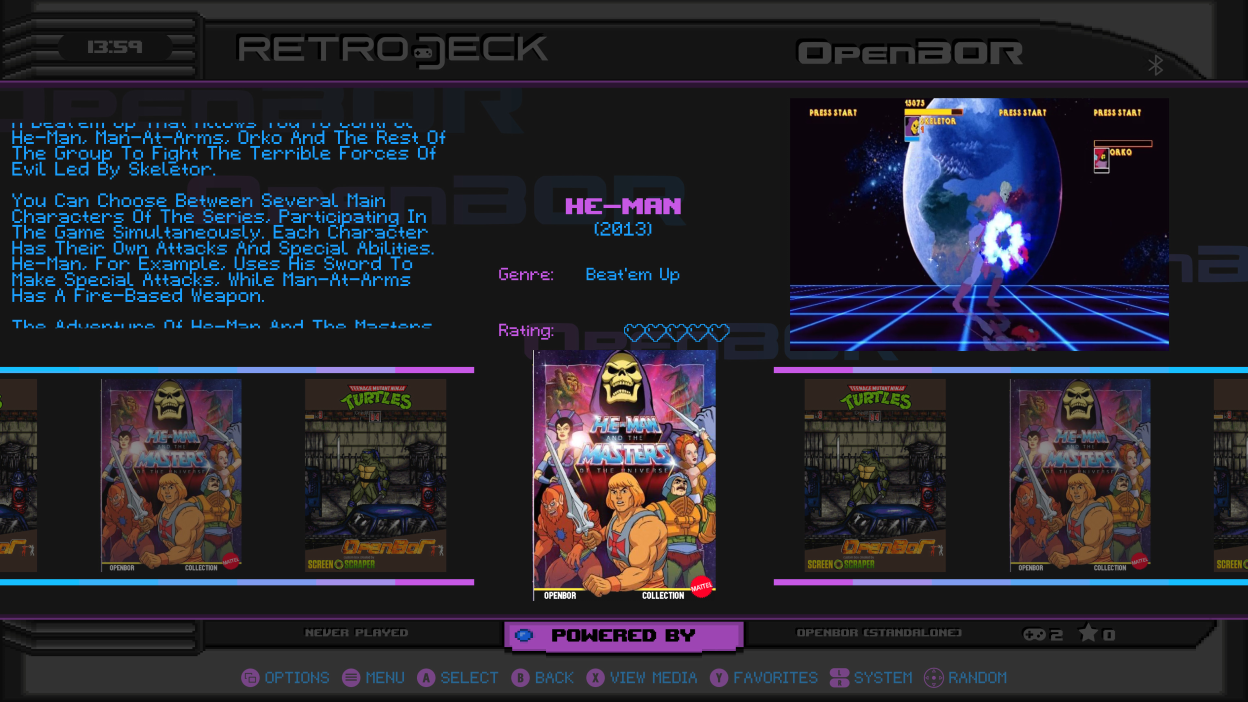The height and width of the screenshot is (702, 1248).
Task: Click the 13:59 clock display
Action: click(x=115, y=47)
